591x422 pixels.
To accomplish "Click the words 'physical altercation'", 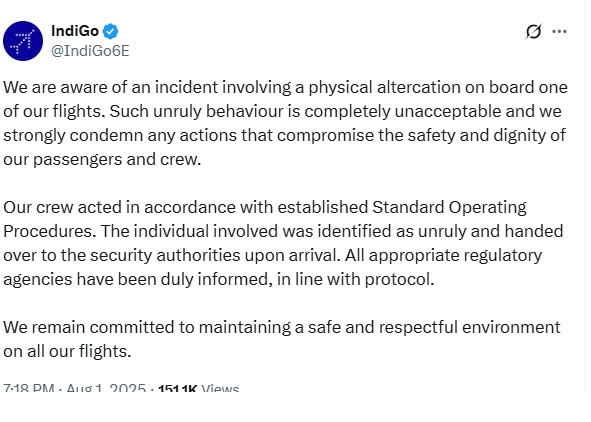I will (384, 87).
